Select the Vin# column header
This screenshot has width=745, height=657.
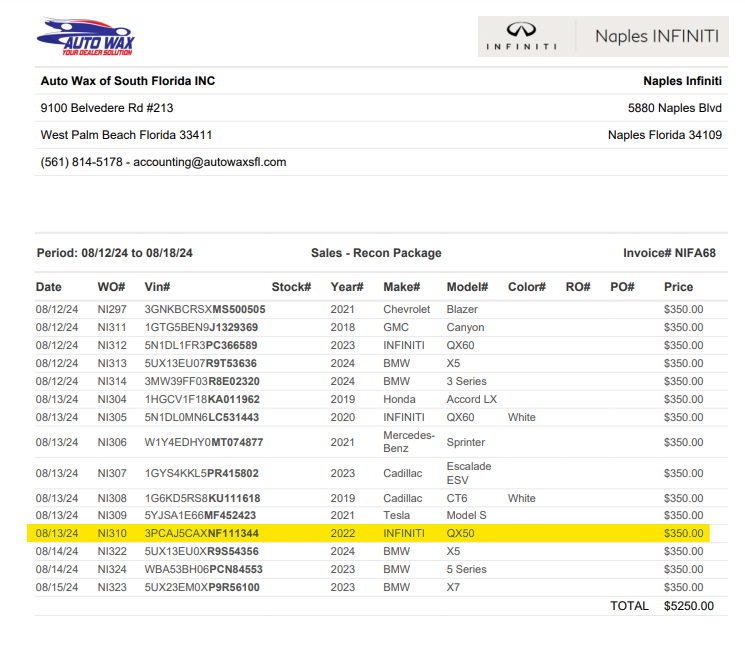pyautogui.click(x=157, y=287)
